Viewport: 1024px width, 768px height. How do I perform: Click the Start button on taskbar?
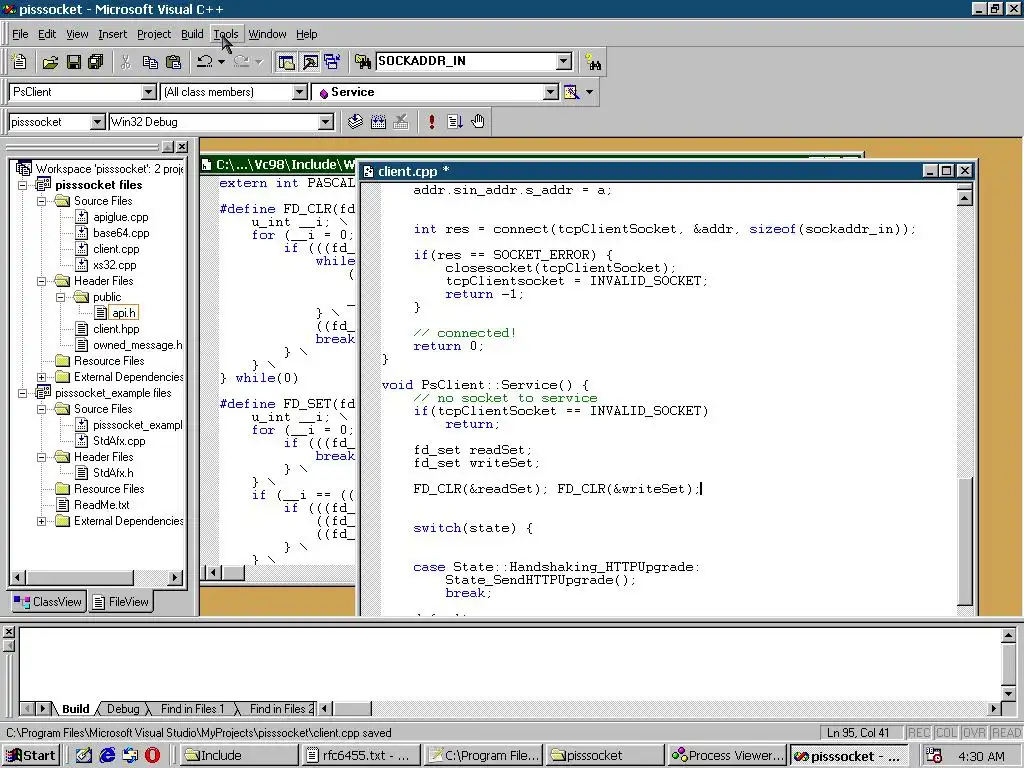coord(31,756)
